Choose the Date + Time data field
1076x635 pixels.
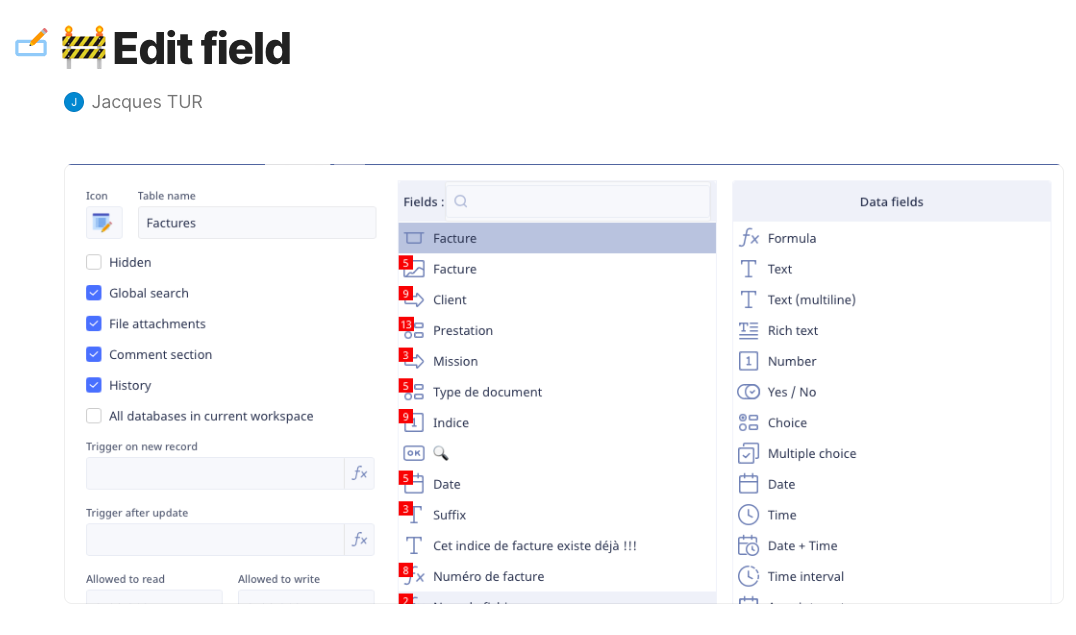point(802,545)
